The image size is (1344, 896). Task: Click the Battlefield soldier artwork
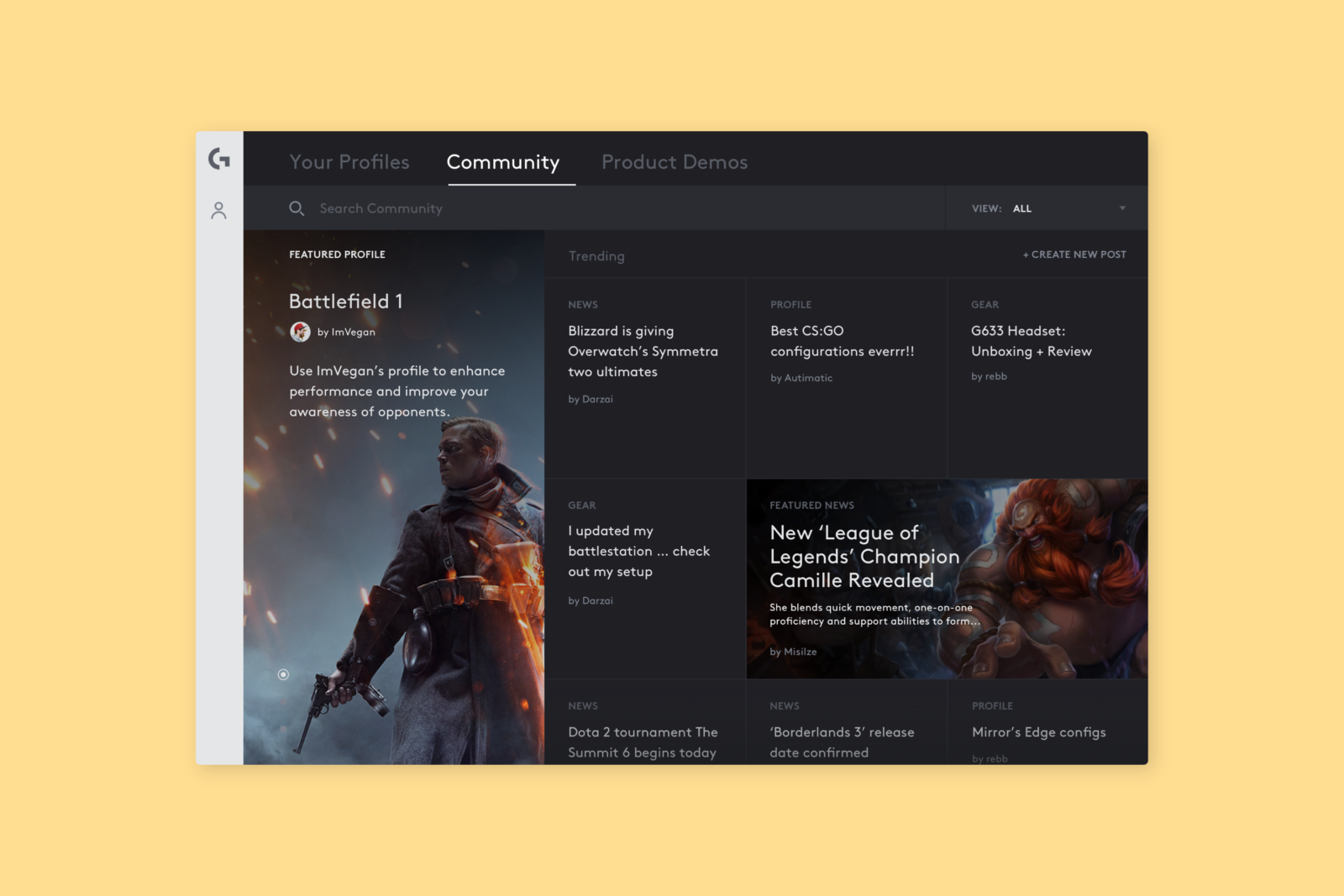pyautogui.click(x=445, y=588)
